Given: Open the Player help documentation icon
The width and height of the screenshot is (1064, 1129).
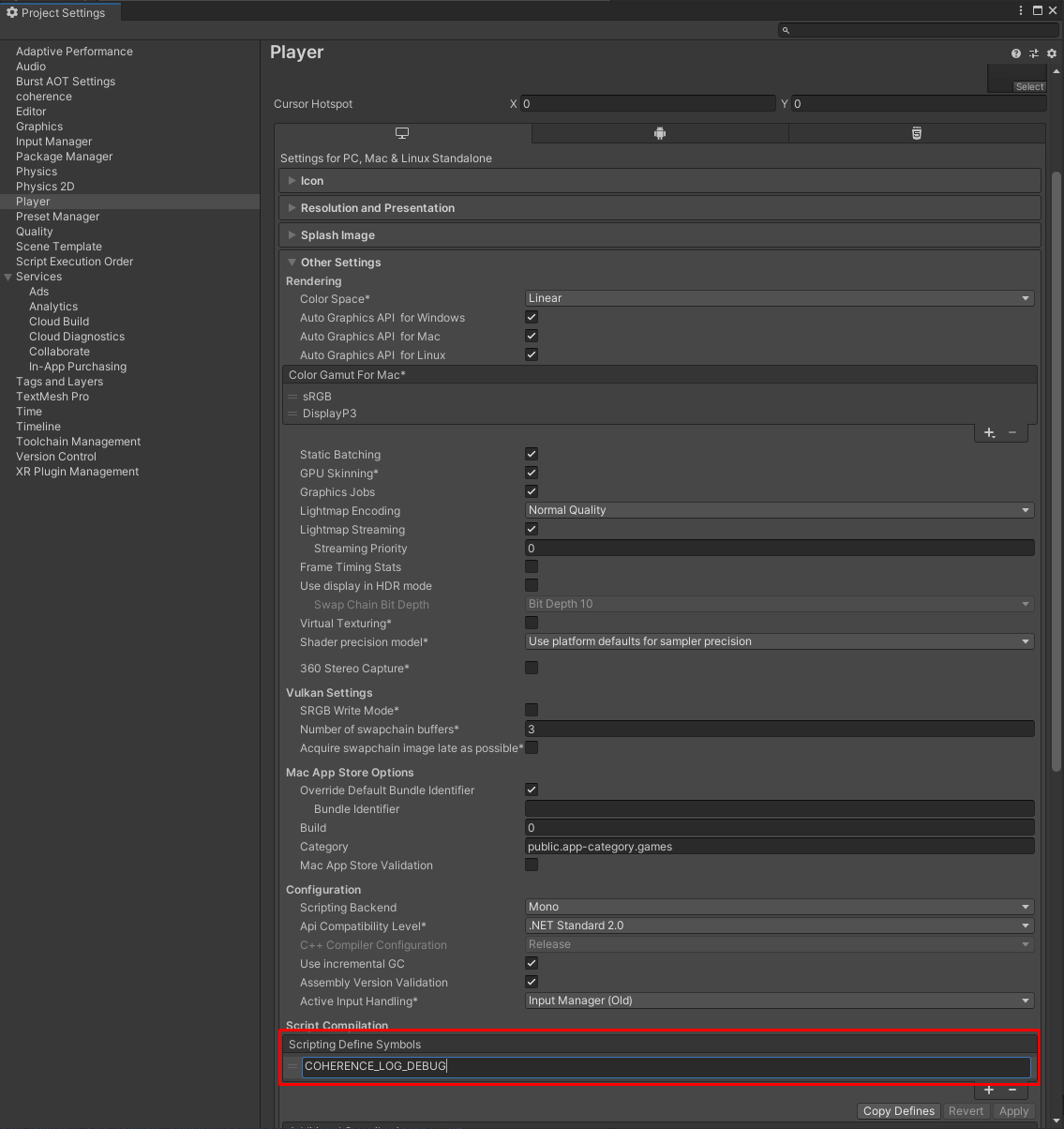Looking at the screenshot, I should click(1016, 53).
